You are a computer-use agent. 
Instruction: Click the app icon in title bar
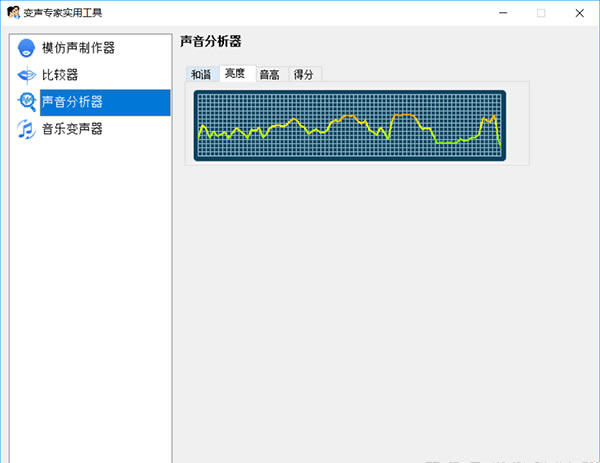(x=13, y=12)
